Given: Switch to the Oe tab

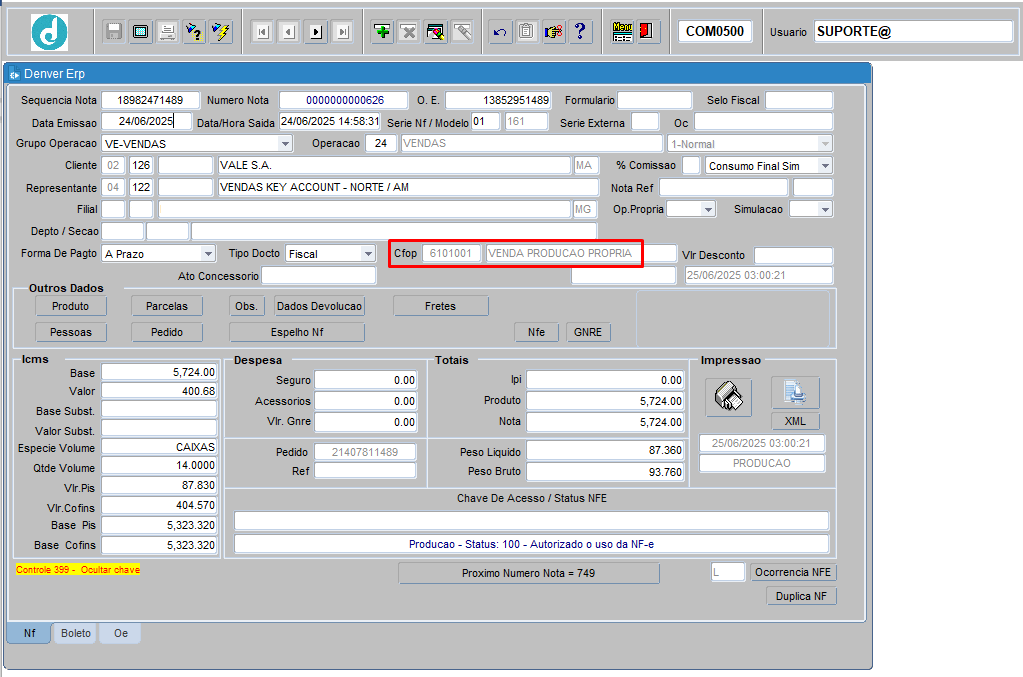Looking at the screenshot, I should click(x=120, y=633).
